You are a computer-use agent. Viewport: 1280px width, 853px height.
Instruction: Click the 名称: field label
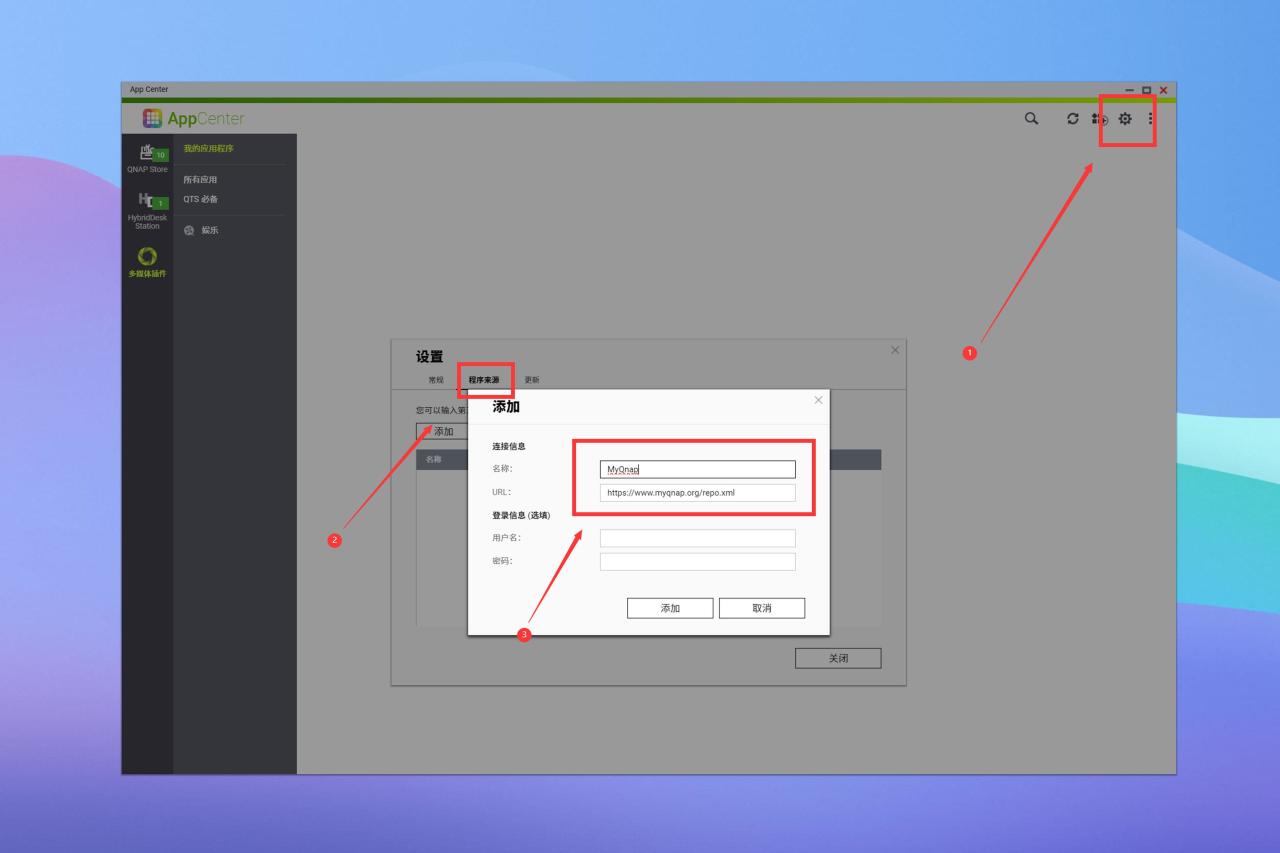pos(502,469)
